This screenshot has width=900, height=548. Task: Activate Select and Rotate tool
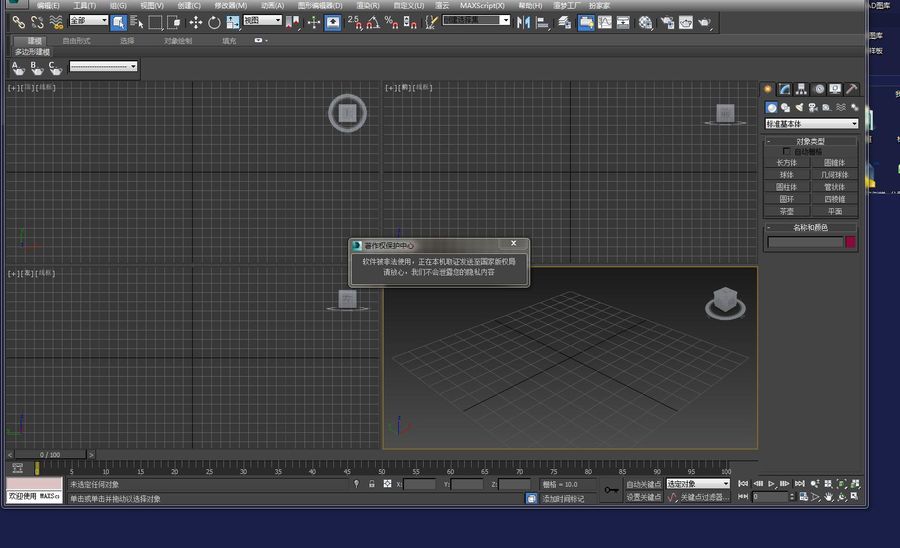[x=214, y=22]
